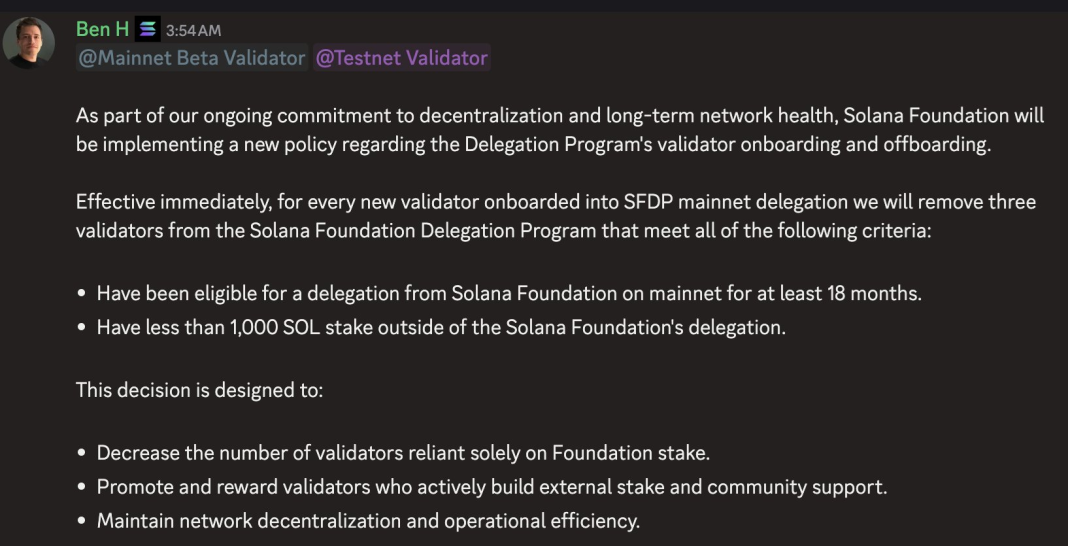Click the words "onboarding and offboarding"
The height and width of the screenshot is (546, 1068).
pos(865,144)
